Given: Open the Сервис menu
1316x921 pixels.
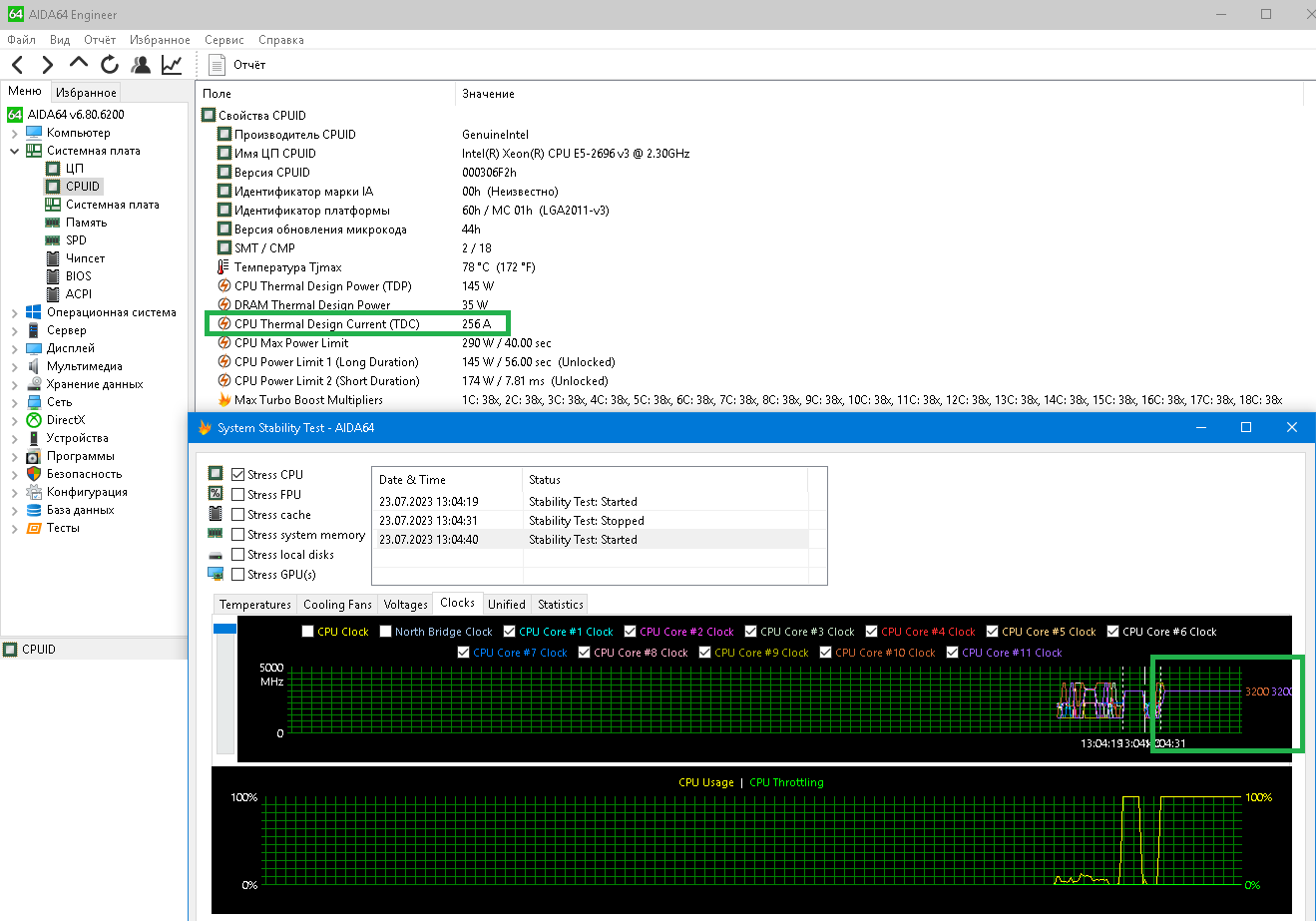Looking at the screenshot, I should pos(224,40).
